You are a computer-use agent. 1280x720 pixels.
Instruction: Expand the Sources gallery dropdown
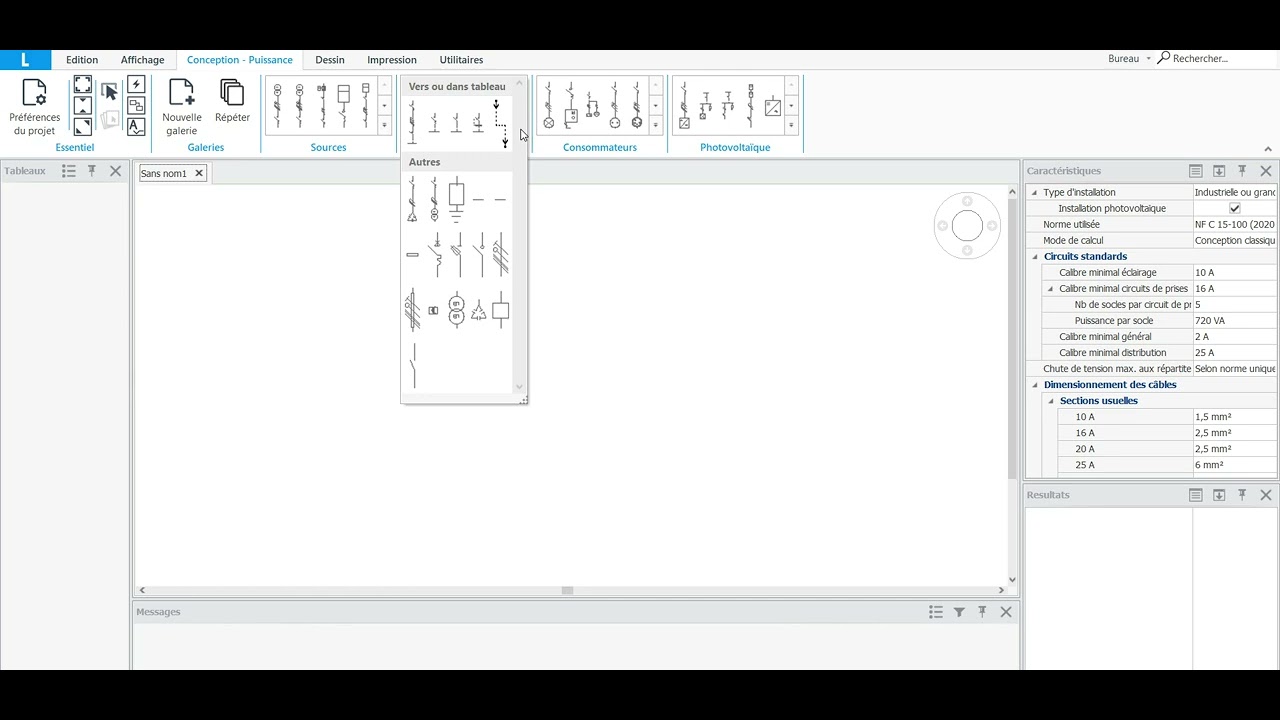[x=384, y=125]
